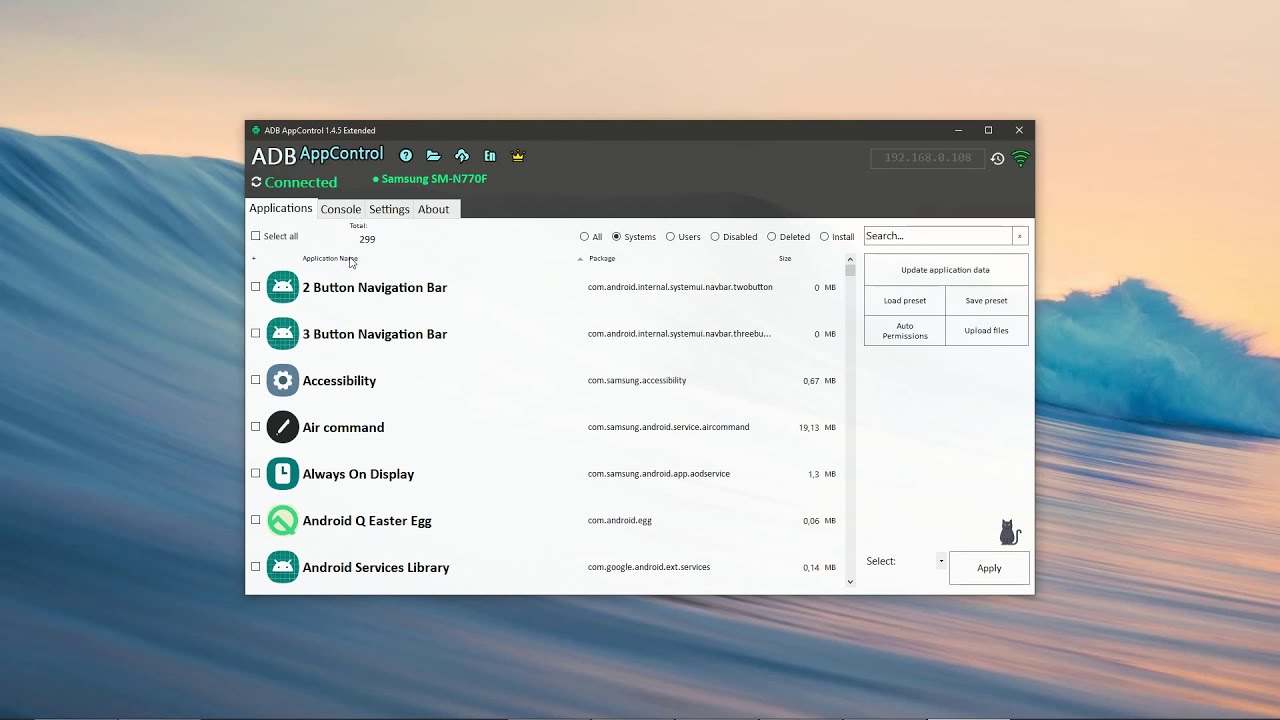Sort by Application Name column header
1280x720 pixels.
(330, 259)
